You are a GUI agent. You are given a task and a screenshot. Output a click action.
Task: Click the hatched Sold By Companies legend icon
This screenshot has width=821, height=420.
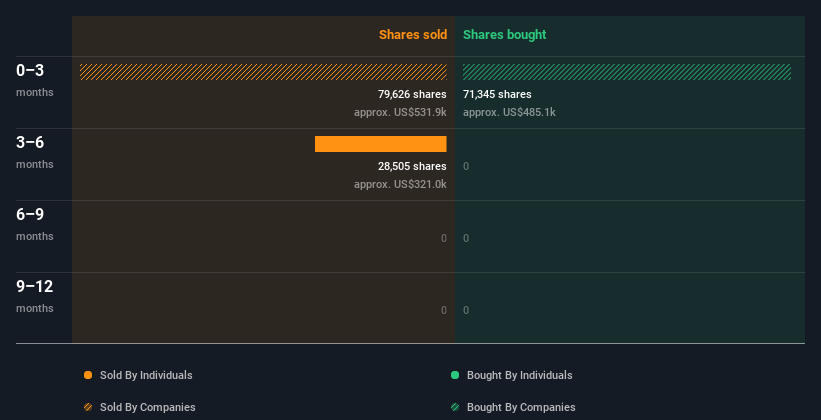click(88, 407)
